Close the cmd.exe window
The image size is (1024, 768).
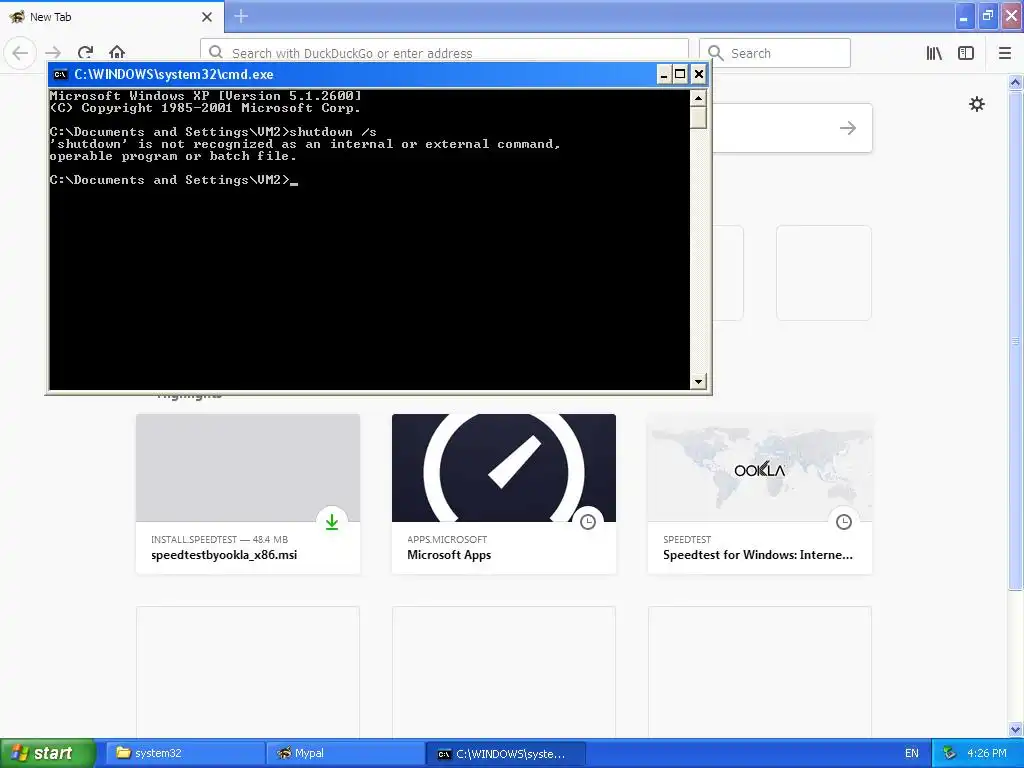click(x=699, y=74)
